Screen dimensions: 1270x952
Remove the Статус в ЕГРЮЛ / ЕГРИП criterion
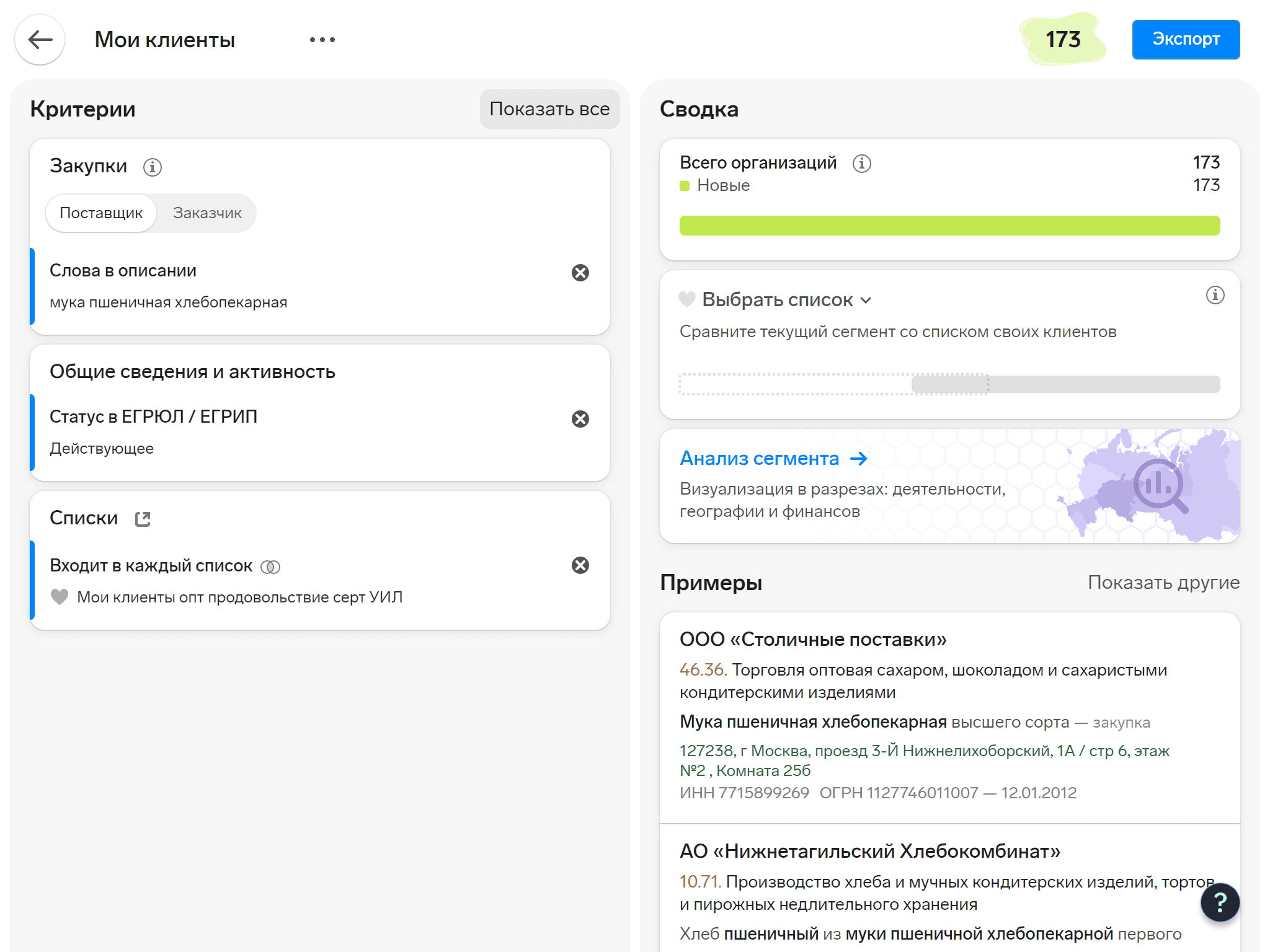click(x=580, y=419)
